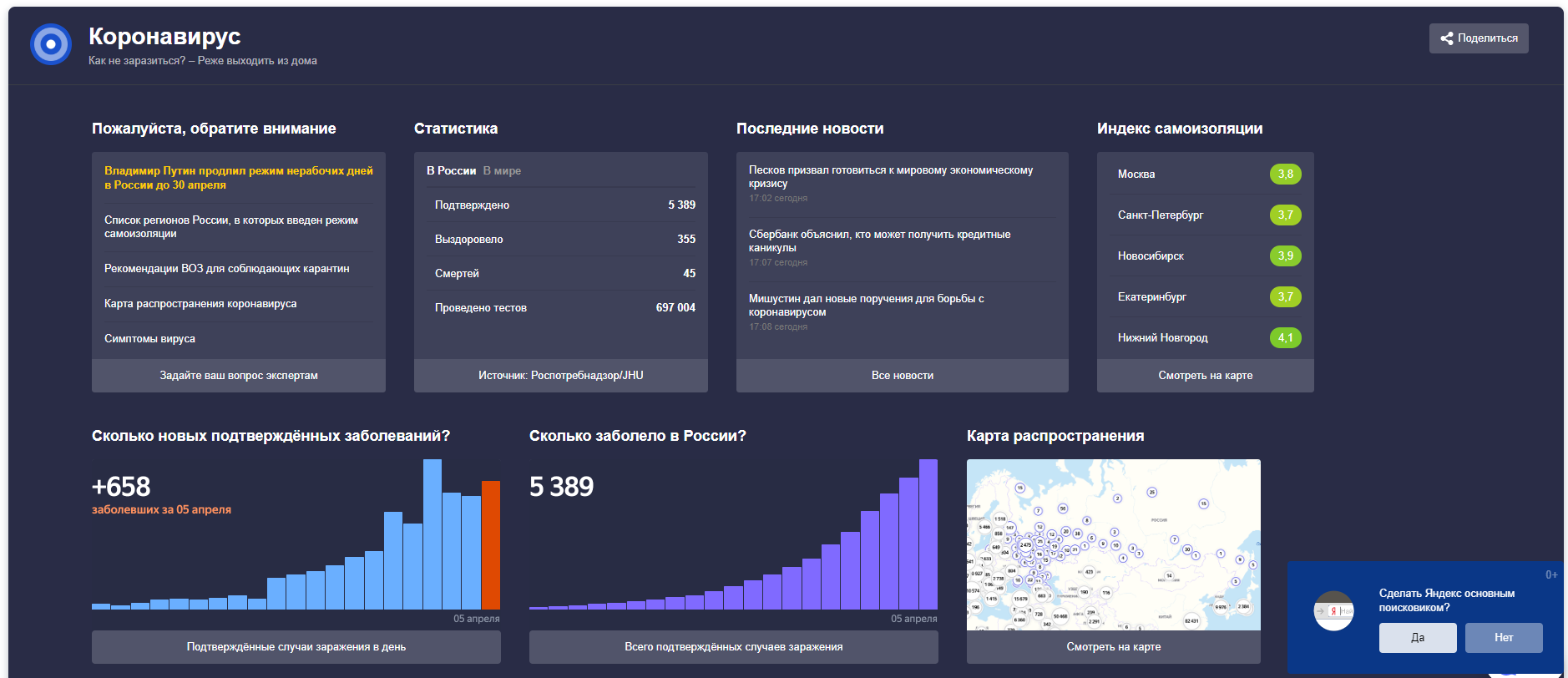Click the Источник: Роспотребнадзор/JHU footer
This screenshot has height=678, width=1568.
coord(561,376)
